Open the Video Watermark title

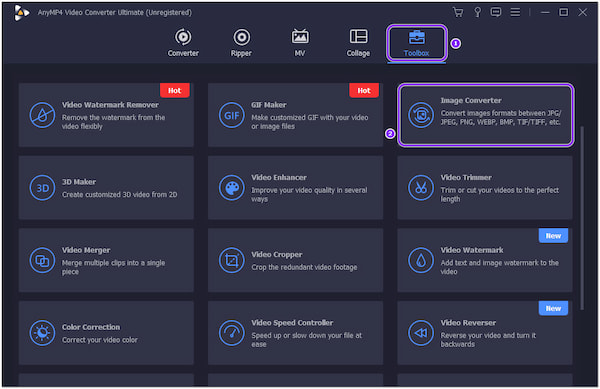point(472,250)
